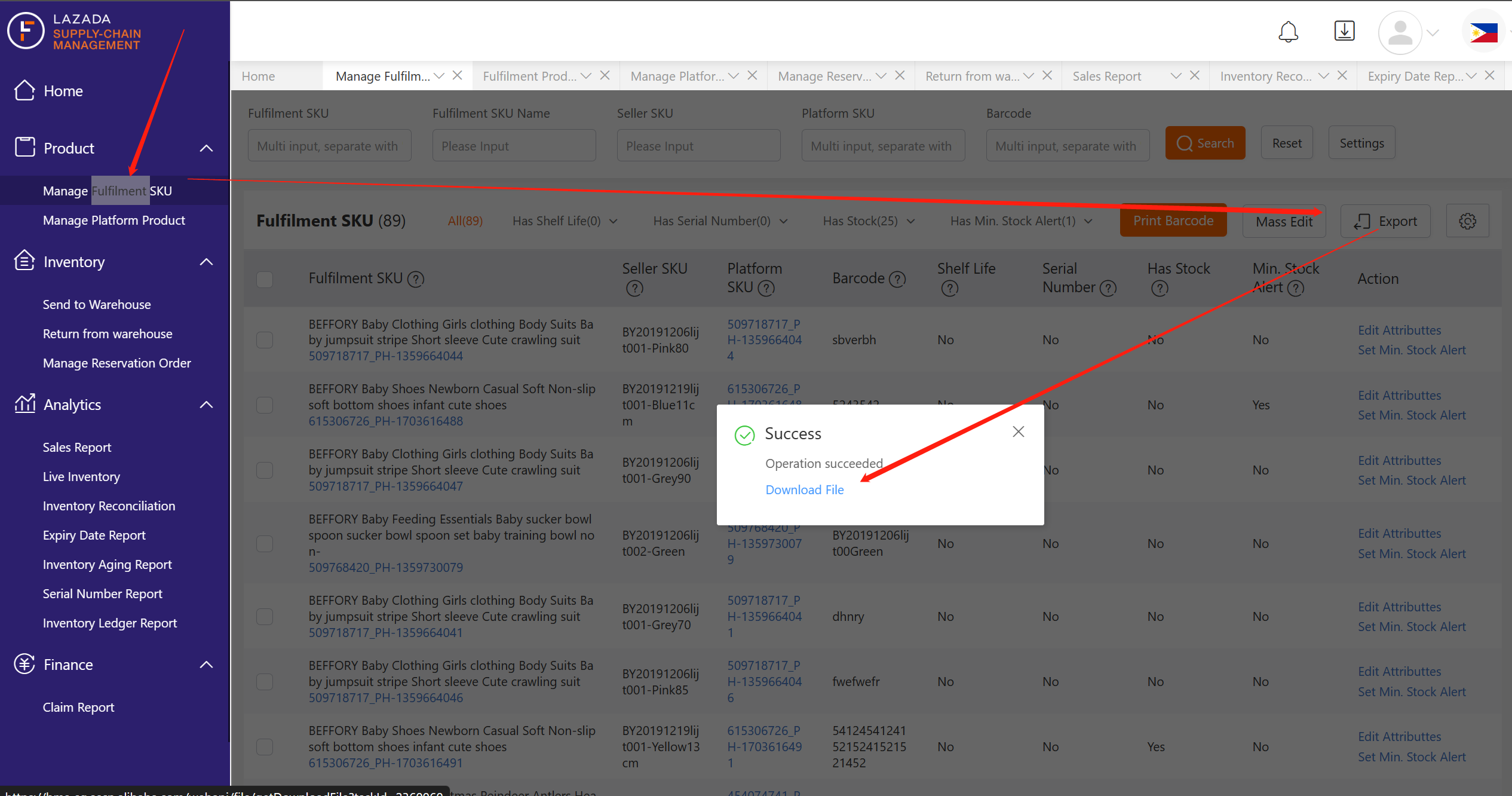Focus the Seller SKU input field
The height and width of the screenshot is (796, 1512).
pos(698,145)
